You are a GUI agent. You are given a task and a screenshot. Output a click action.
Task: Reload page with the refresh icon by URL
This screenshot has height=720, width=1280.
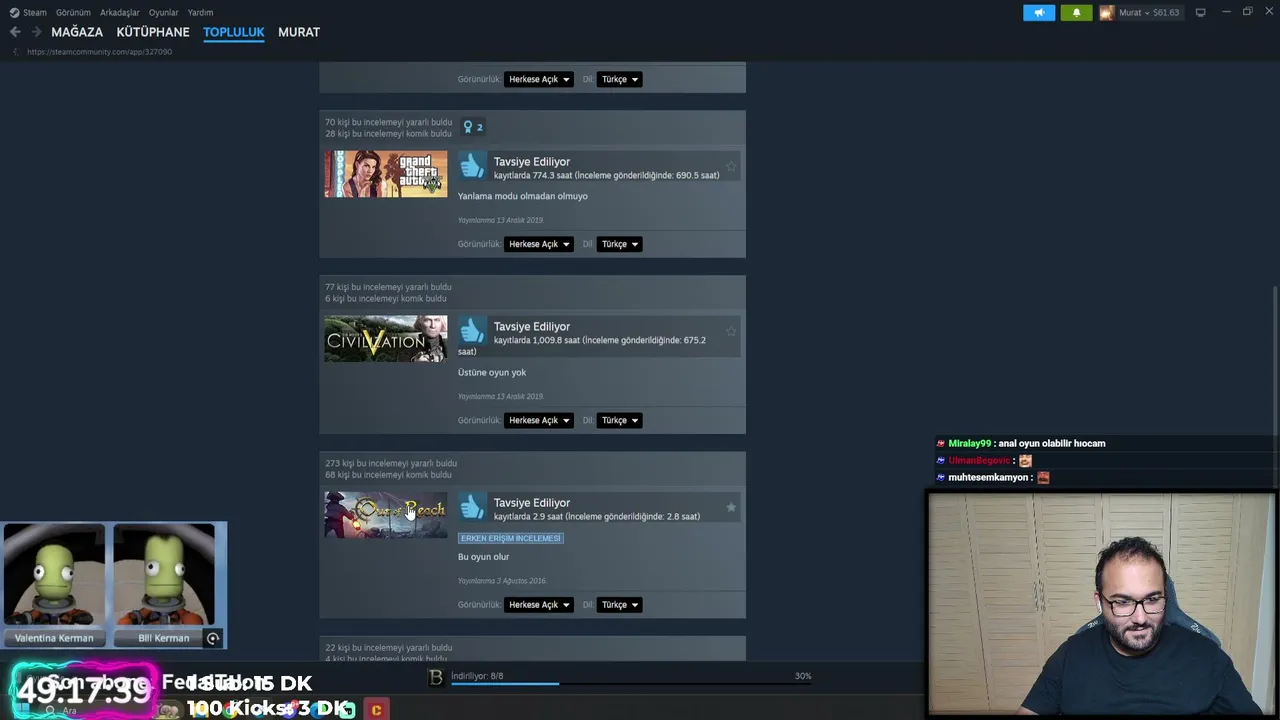[15, 52]
